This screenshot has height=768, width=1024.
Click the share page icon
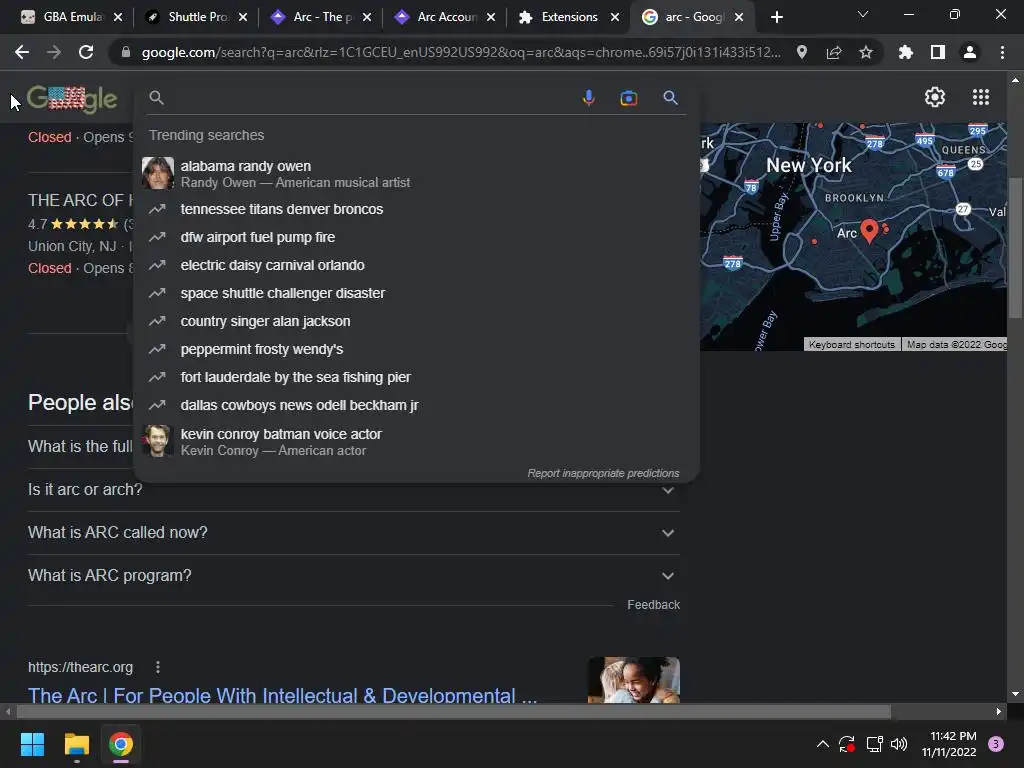coord(834,52)
